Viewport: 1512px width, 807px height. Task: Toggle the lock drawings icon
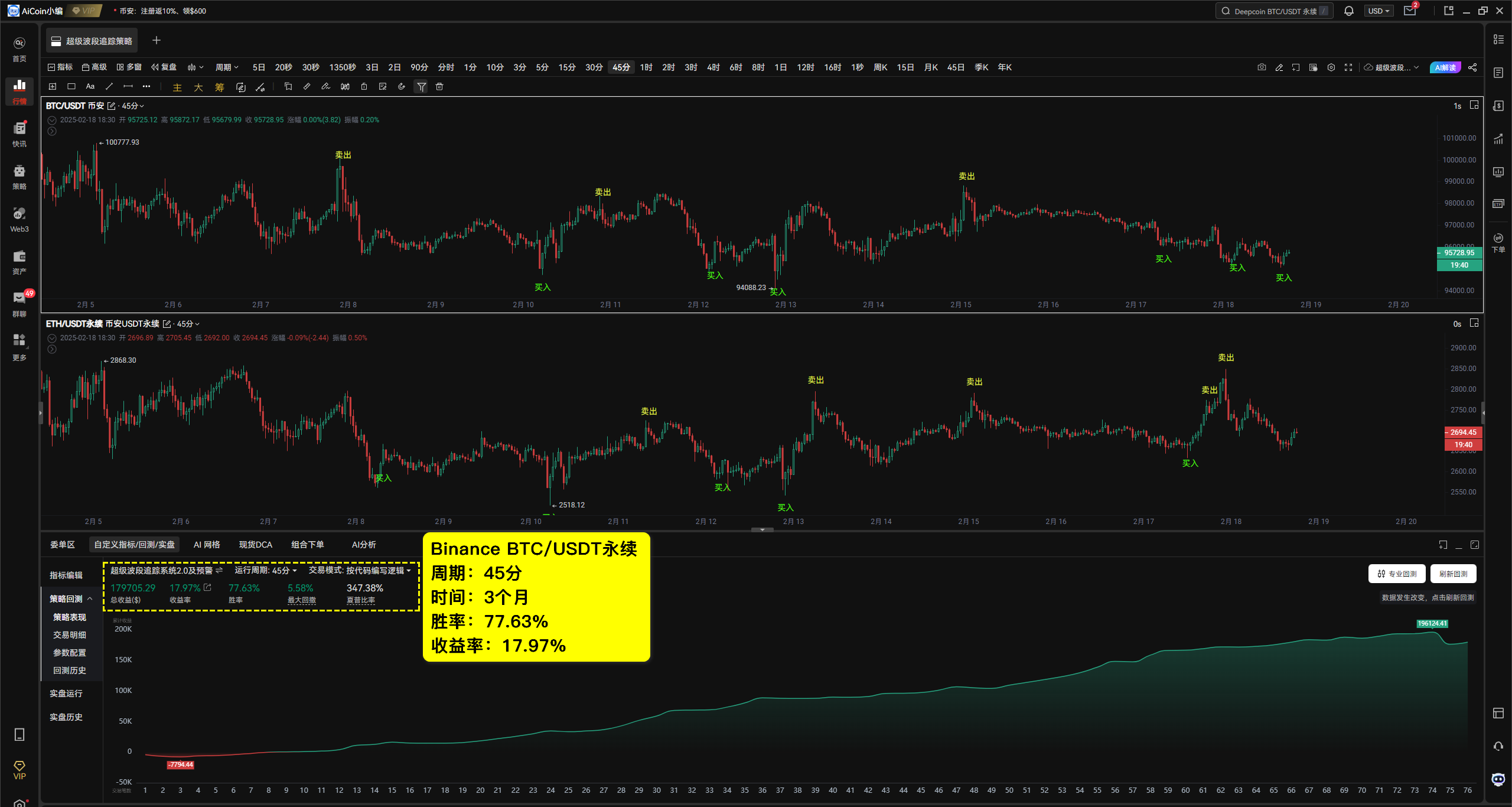click(x=364, y=86)
